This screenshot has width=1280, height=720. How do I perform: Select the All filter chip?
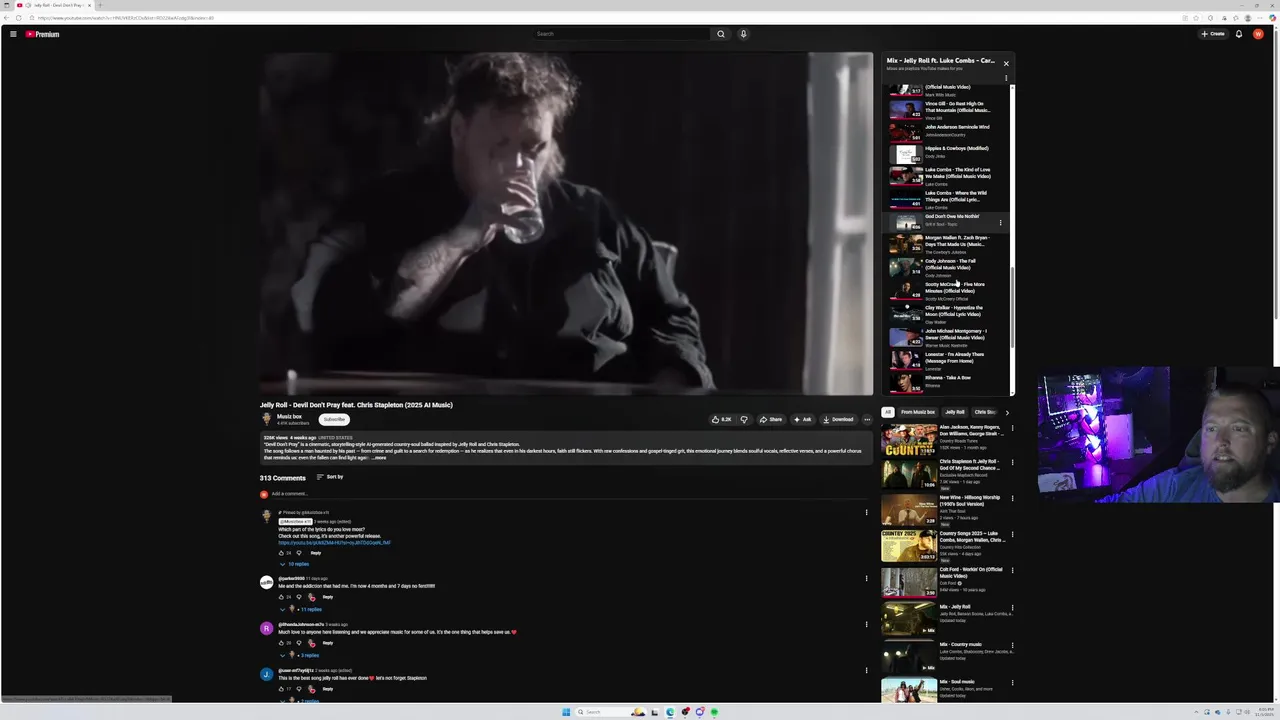[887, 412]
